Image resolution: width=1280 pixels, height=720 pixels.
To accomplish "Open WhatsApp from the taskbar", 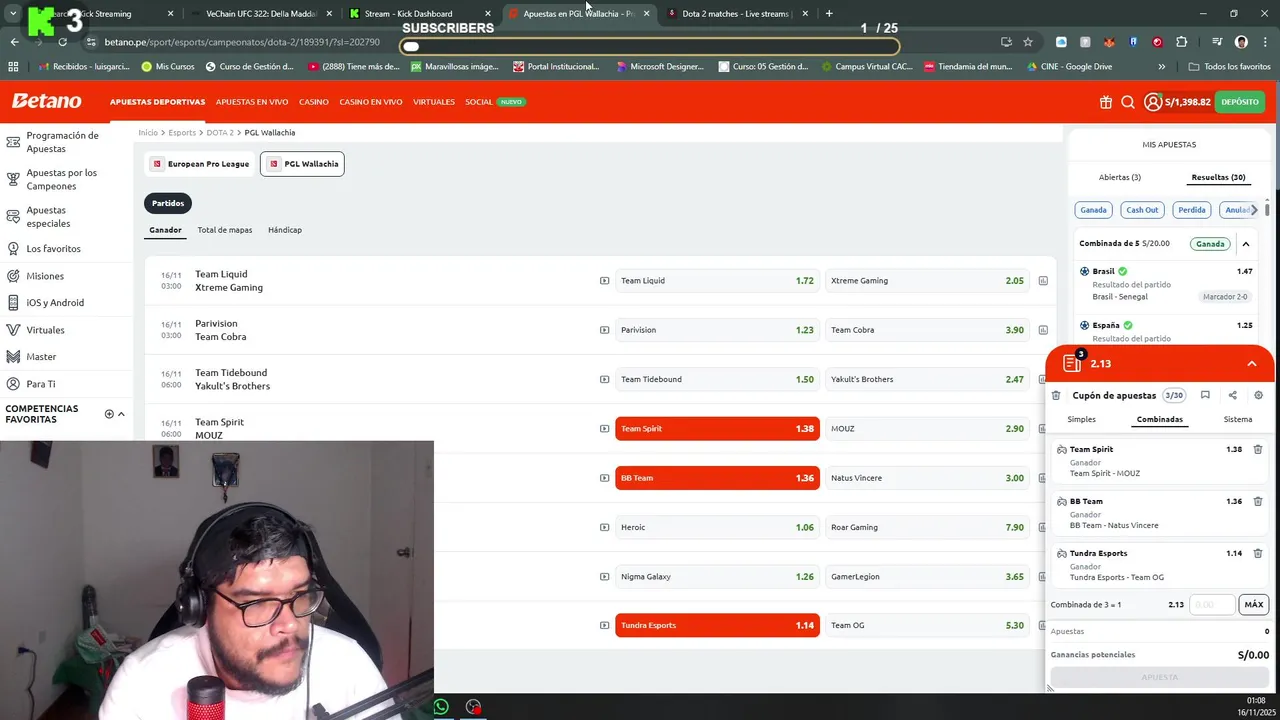I will [x=441, y=707].
